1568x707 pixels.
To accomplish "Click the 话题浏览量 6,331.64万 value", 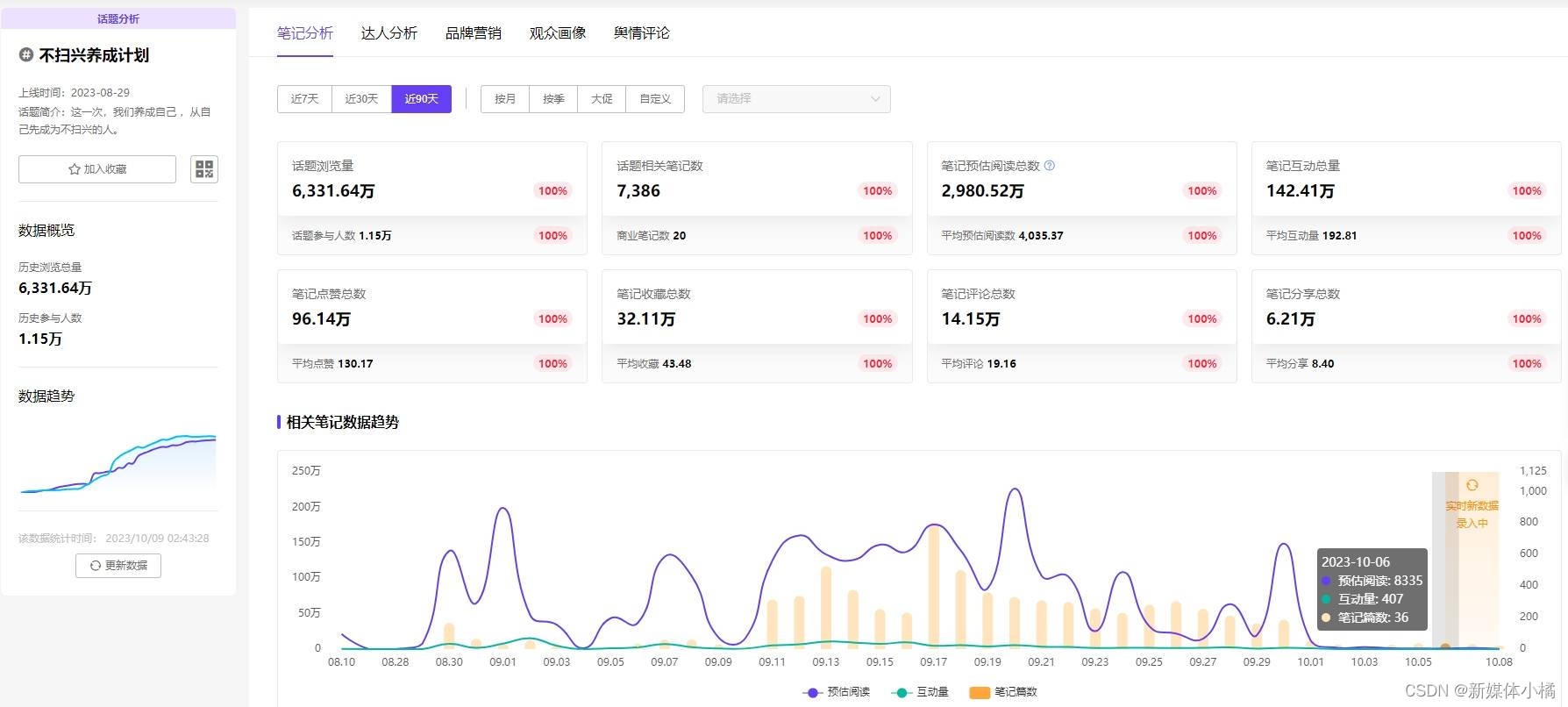I will pyautogui.click(x=333, y=191).
